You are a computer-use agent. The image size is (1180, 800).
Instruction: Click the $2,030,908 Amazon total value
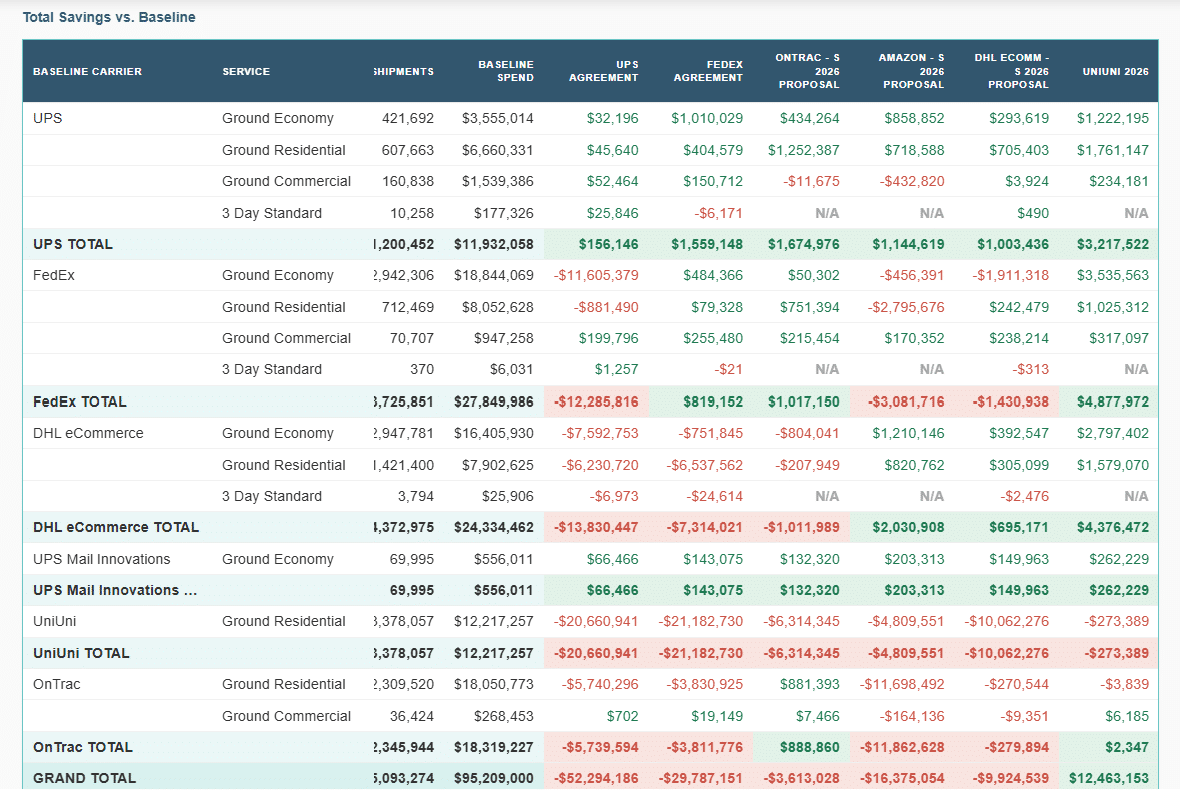(x=908, y=528)
